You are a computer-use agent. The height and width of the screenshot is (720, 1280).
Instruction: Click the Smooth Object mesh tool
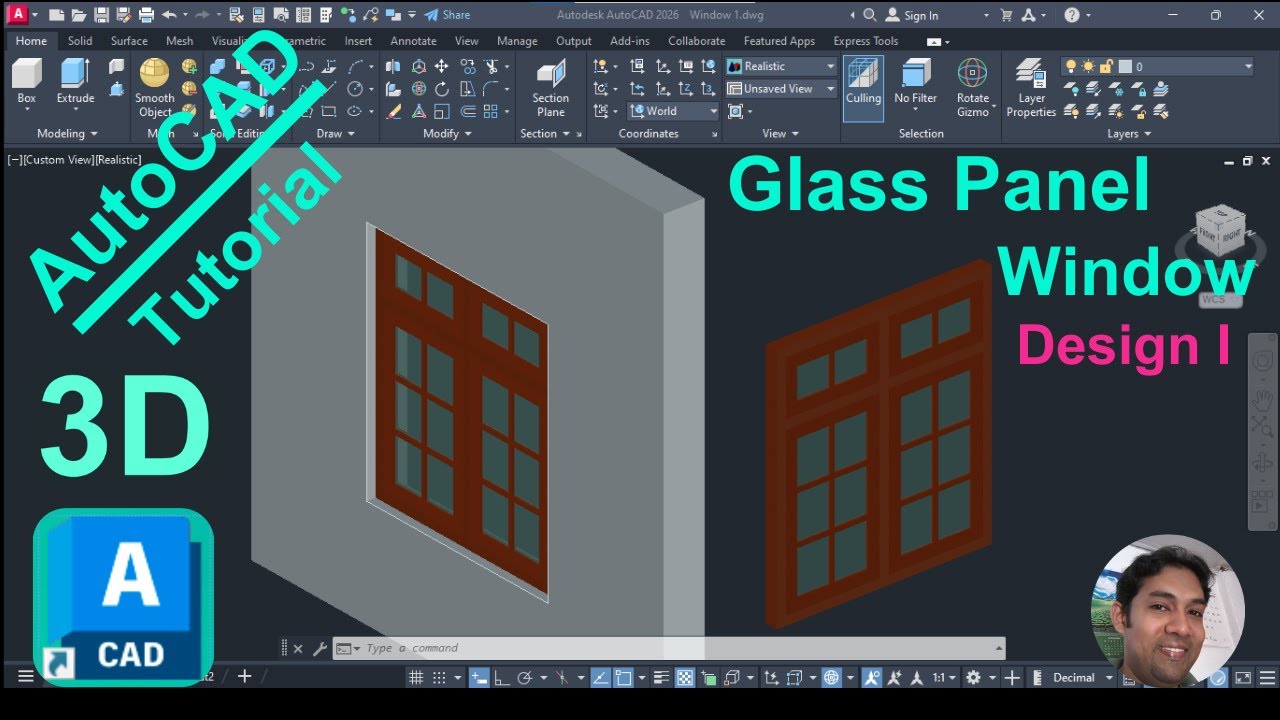(155, 88)
